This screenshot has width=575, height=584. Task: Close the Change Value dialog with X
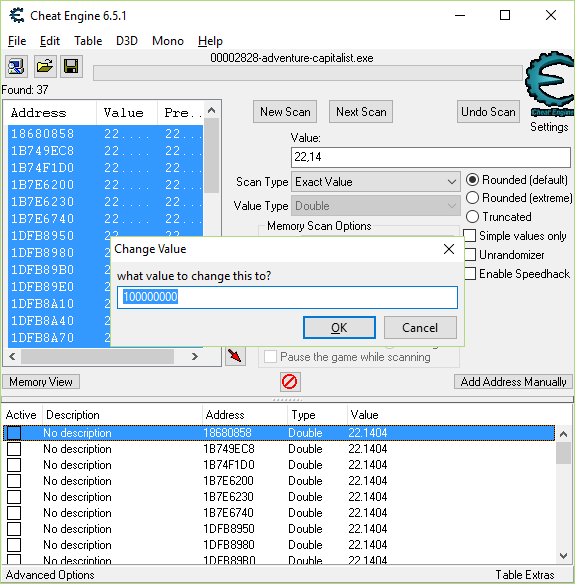449,249
